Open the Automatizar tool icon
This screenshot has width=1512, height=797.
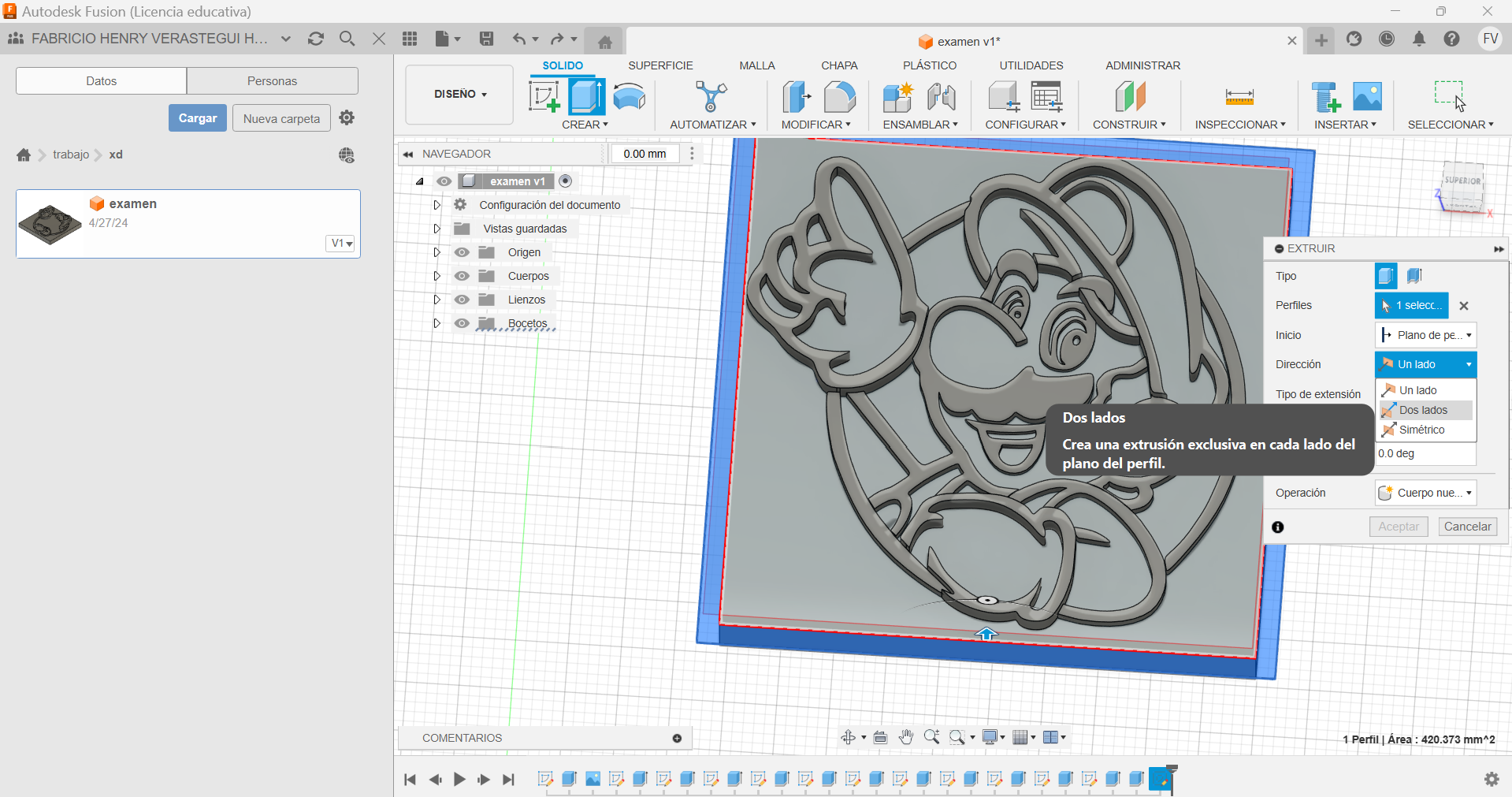(711, 98)
